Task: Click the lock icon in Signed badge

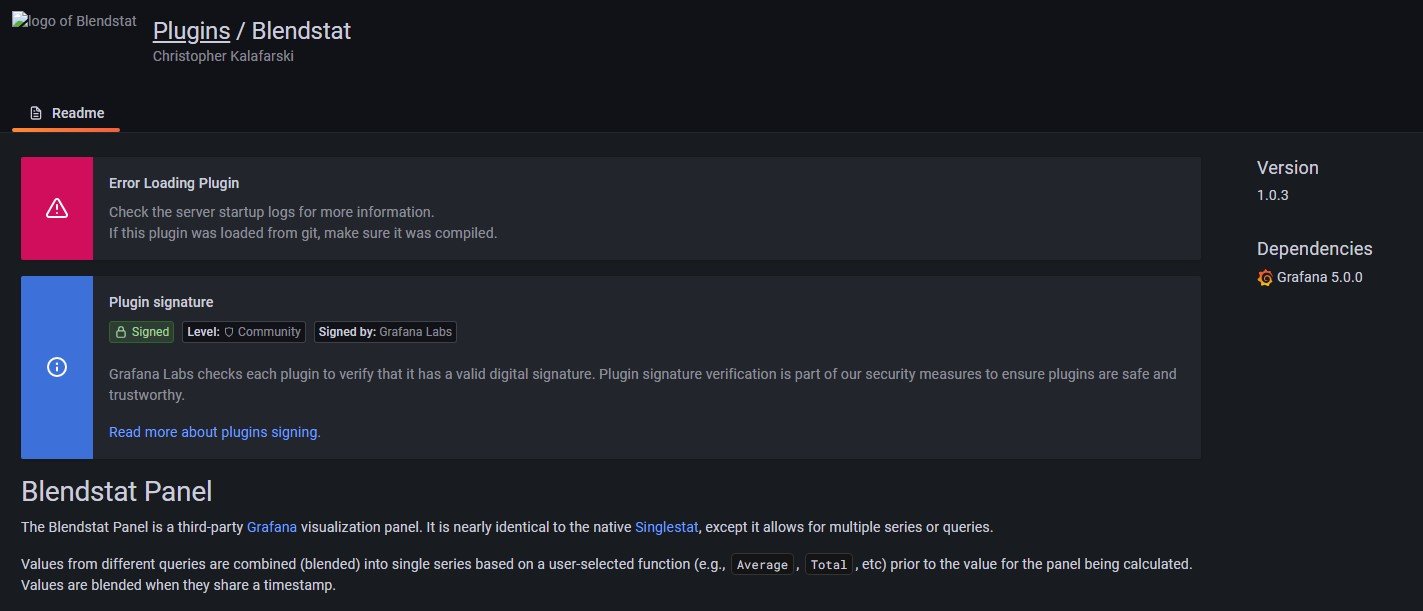Action: coord(121,332)
